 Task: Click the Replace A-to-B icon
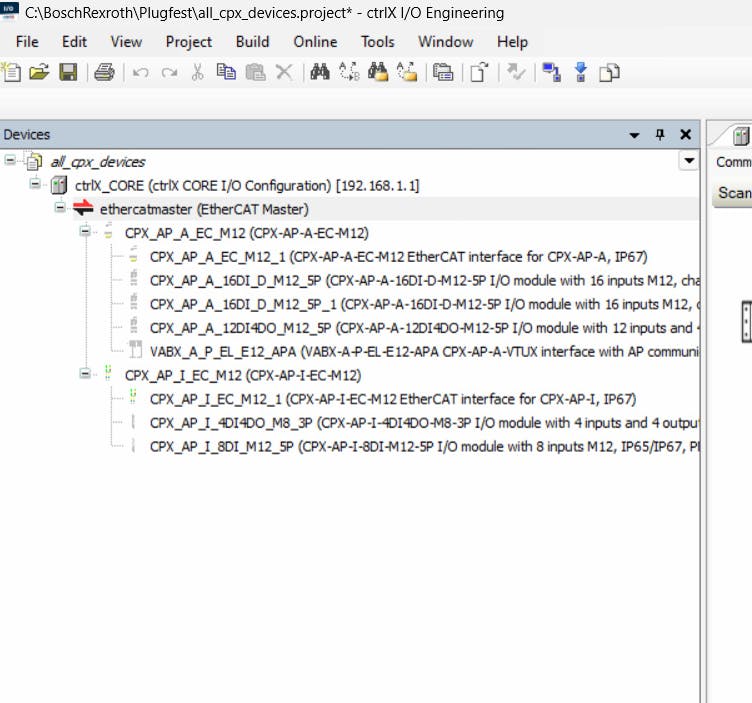pos(349,72)
